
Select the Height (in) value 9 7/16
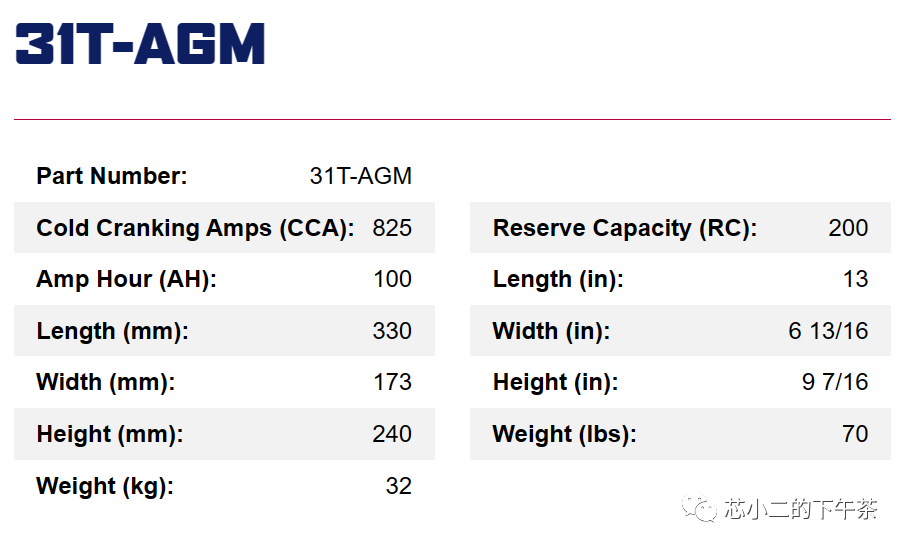[835, 382]
